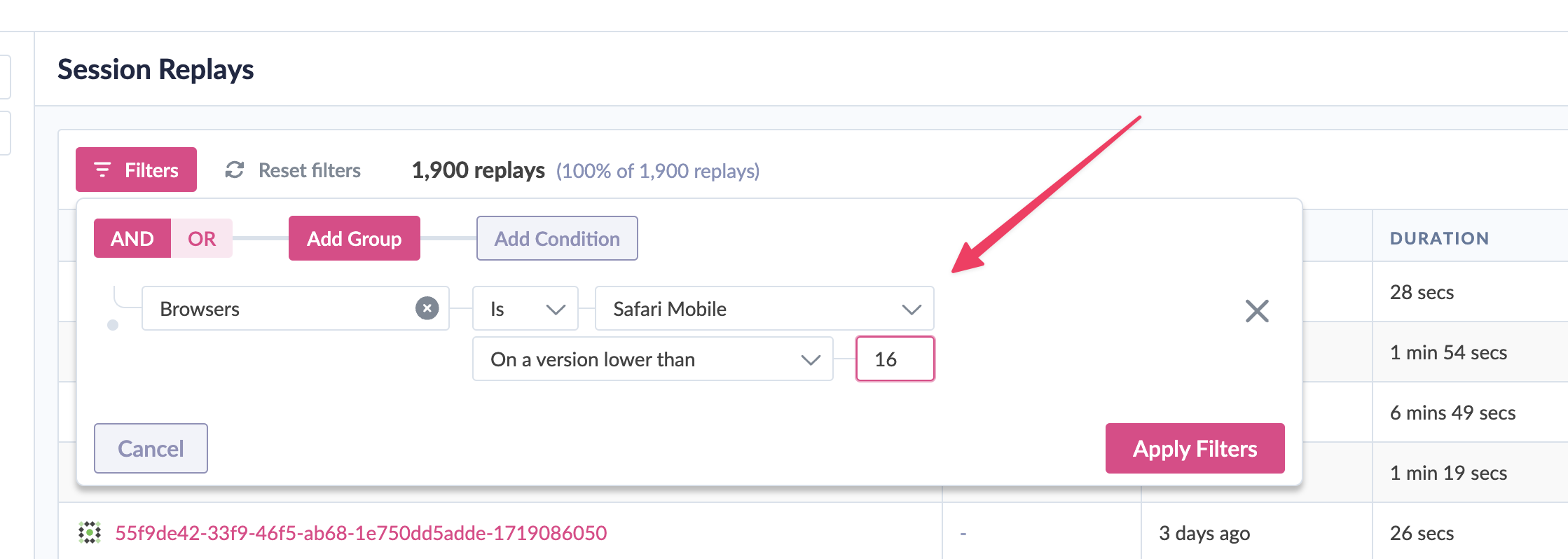This screenshot has width=1568, height=559.
Task: Click the Browsers field selector
Action: tap(295, 308)
